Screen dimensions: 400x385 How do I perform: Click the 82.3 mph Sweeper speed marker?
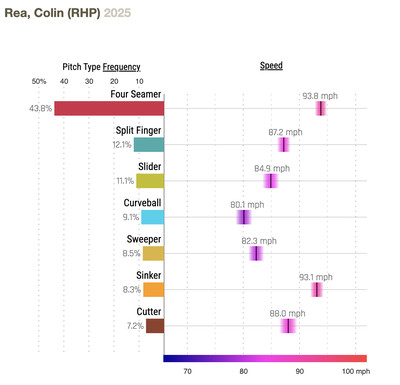coord(256,253)
